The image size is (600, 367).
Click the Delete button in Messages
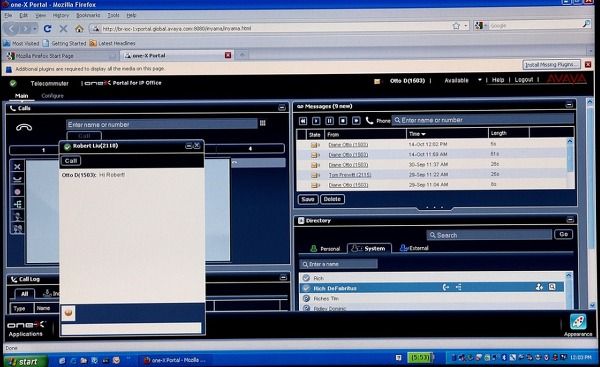332,199
